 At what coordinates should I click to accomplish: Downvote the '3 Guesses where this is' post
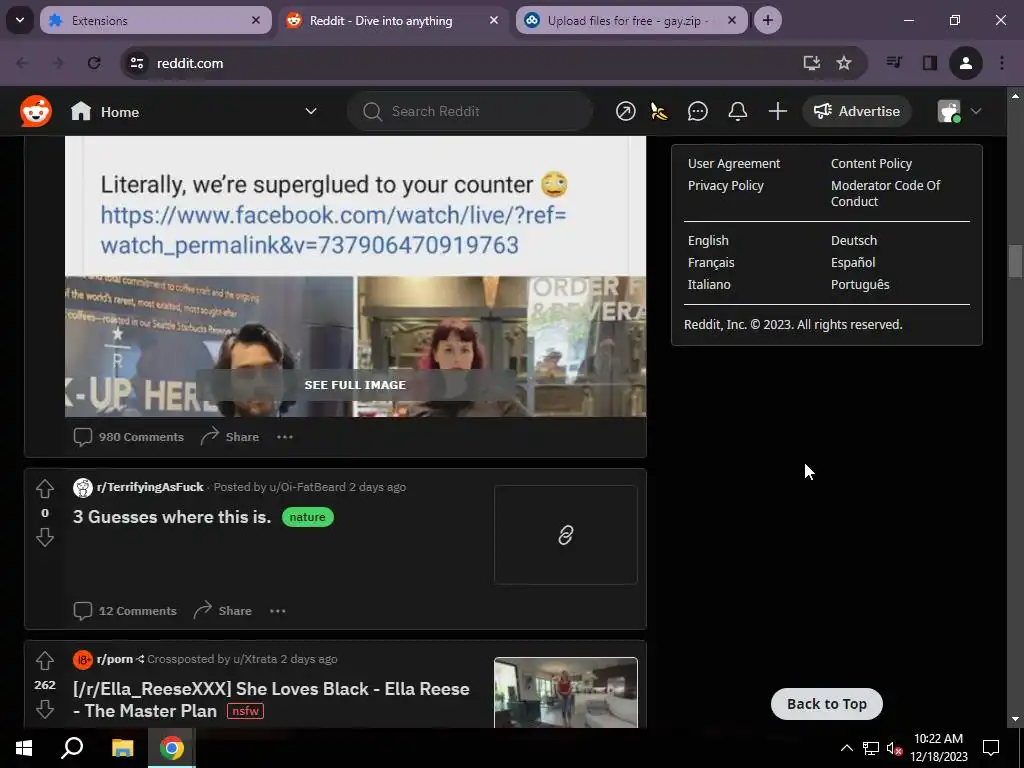44,537
